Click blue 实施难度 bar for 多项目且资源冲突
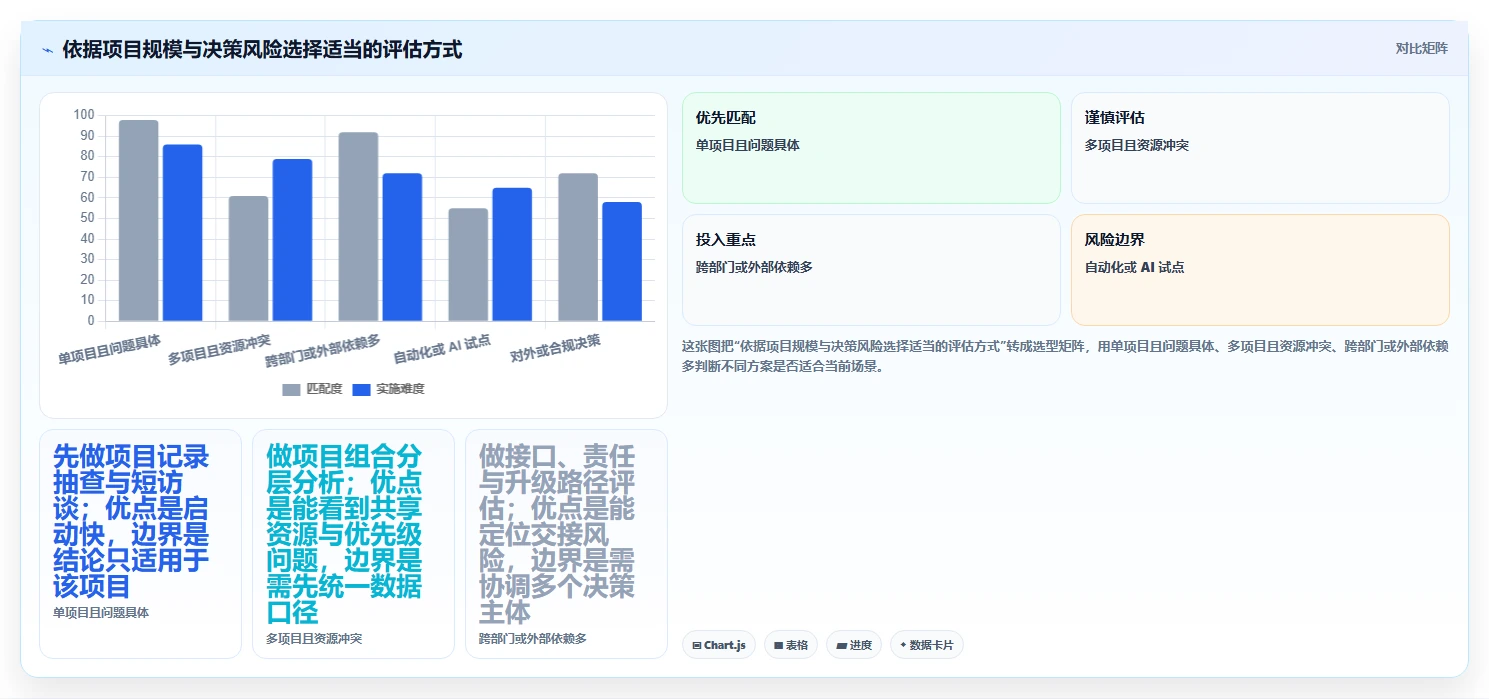The width and height of the screenshot is (1489, 699). coord(293,240)
